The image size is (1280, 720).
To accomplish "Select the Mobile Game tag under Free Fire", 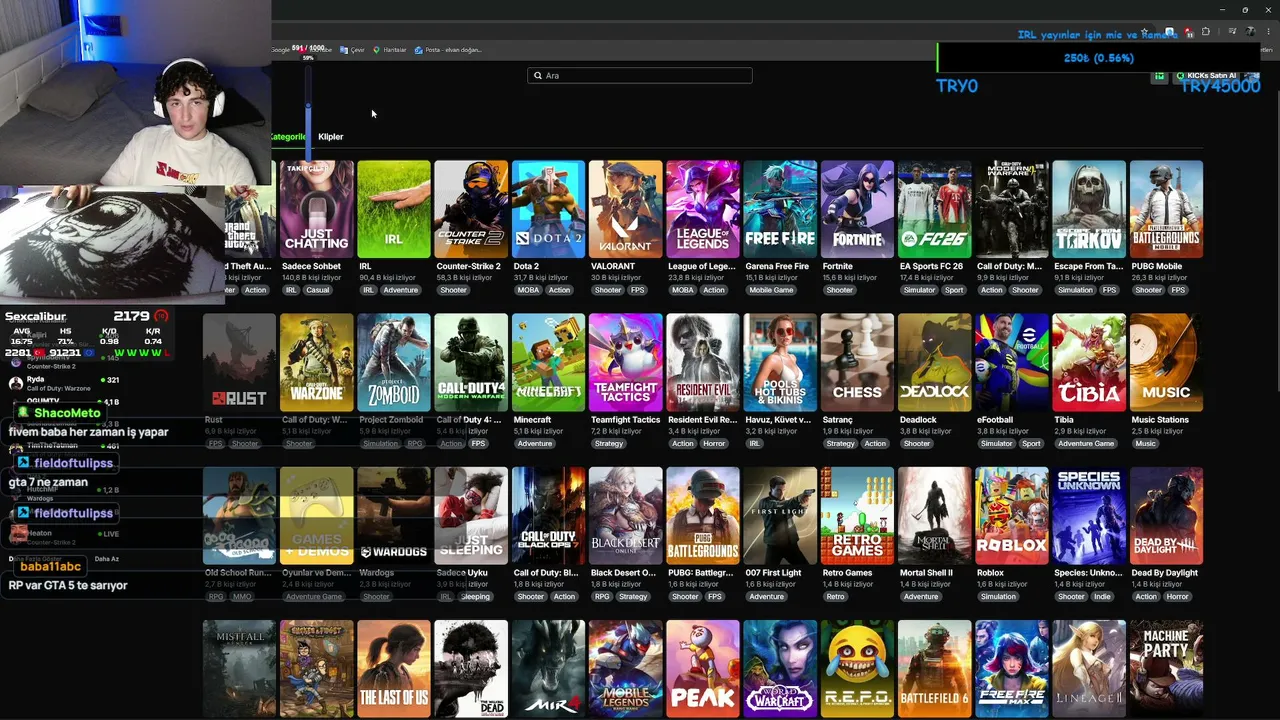I will coord(771,290).
